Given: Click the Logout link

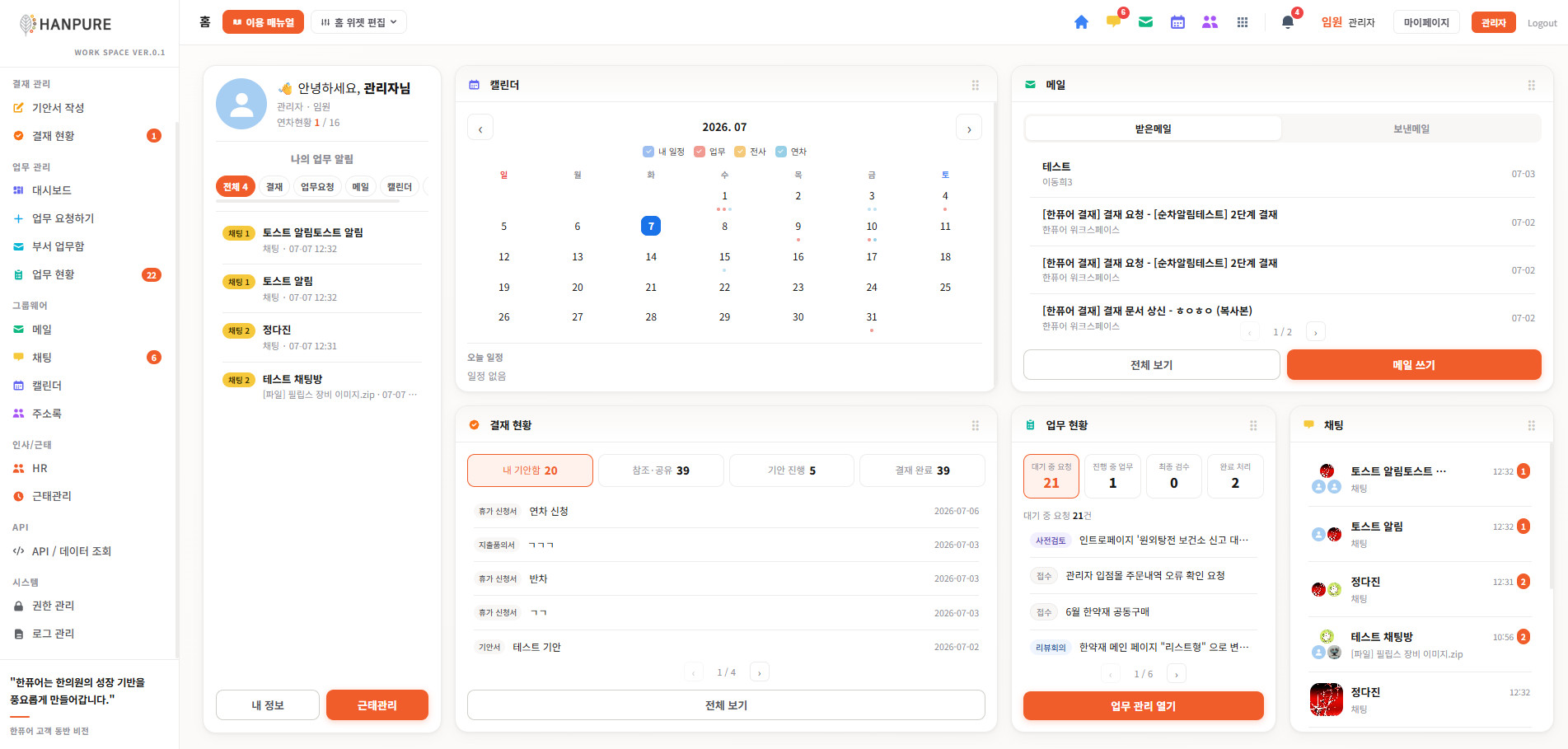Looking at the screenshot, I should click(x=1542, y=23).
